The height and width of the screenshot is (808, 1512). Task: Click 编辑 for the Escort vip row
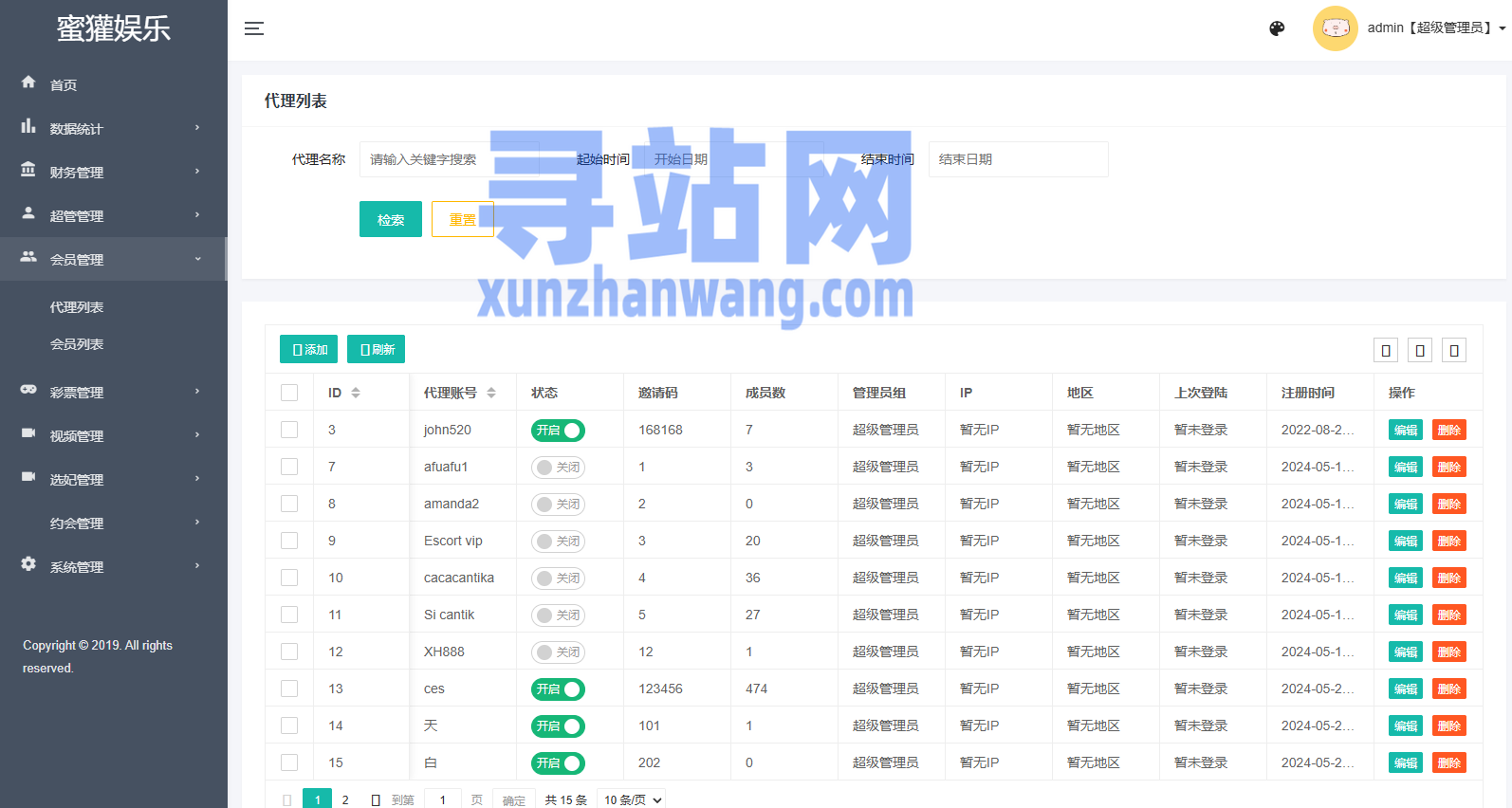tap(1406, 542)
